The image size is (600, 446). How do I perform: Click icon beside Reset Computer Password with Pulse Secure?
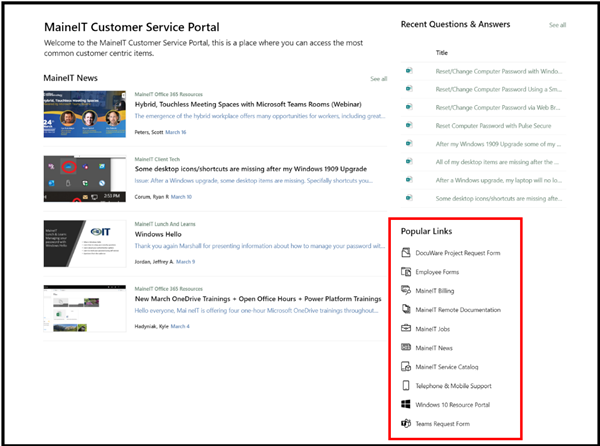(409, 125)
